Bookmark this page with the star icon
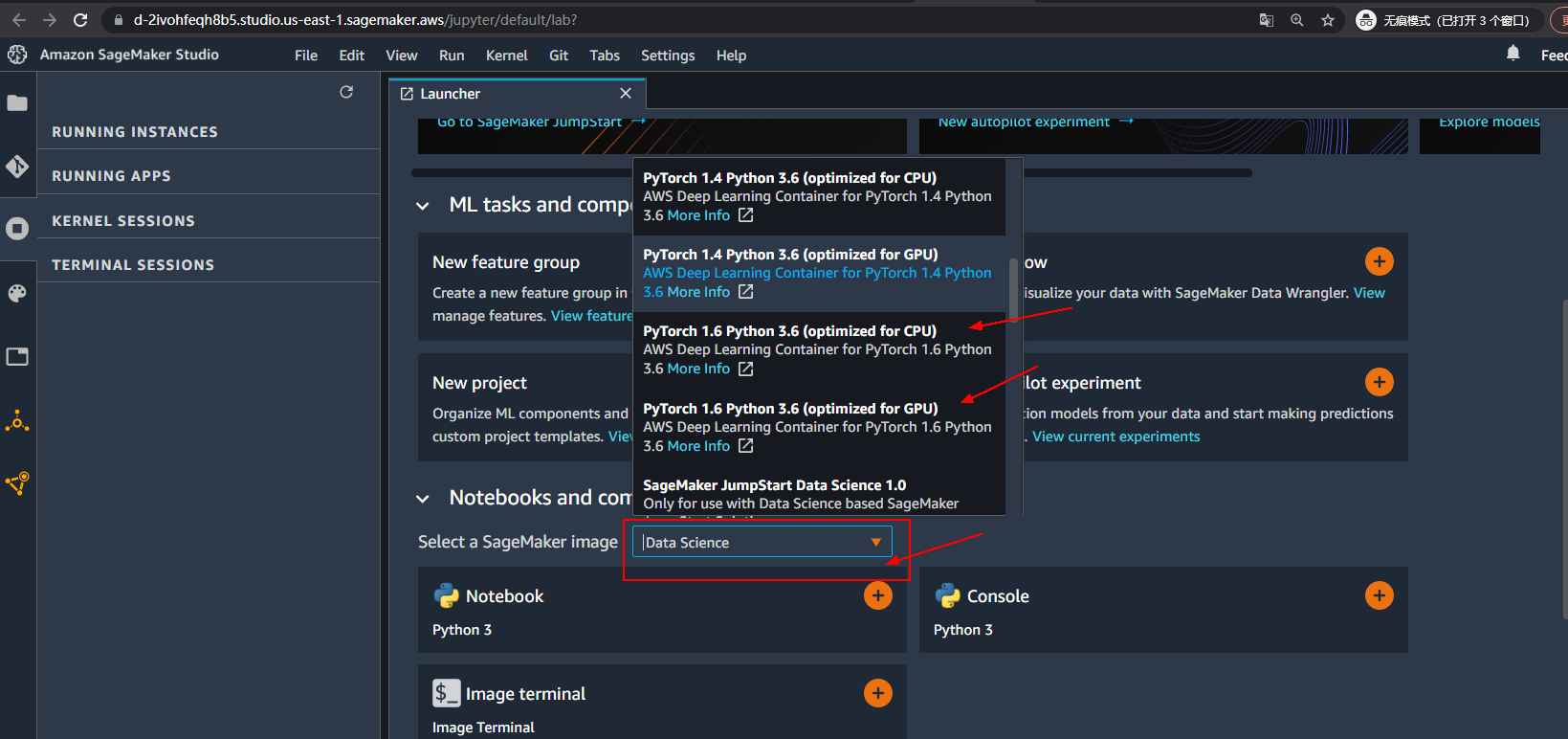This screenshot has height=739, width=1568. (1328, 20)
